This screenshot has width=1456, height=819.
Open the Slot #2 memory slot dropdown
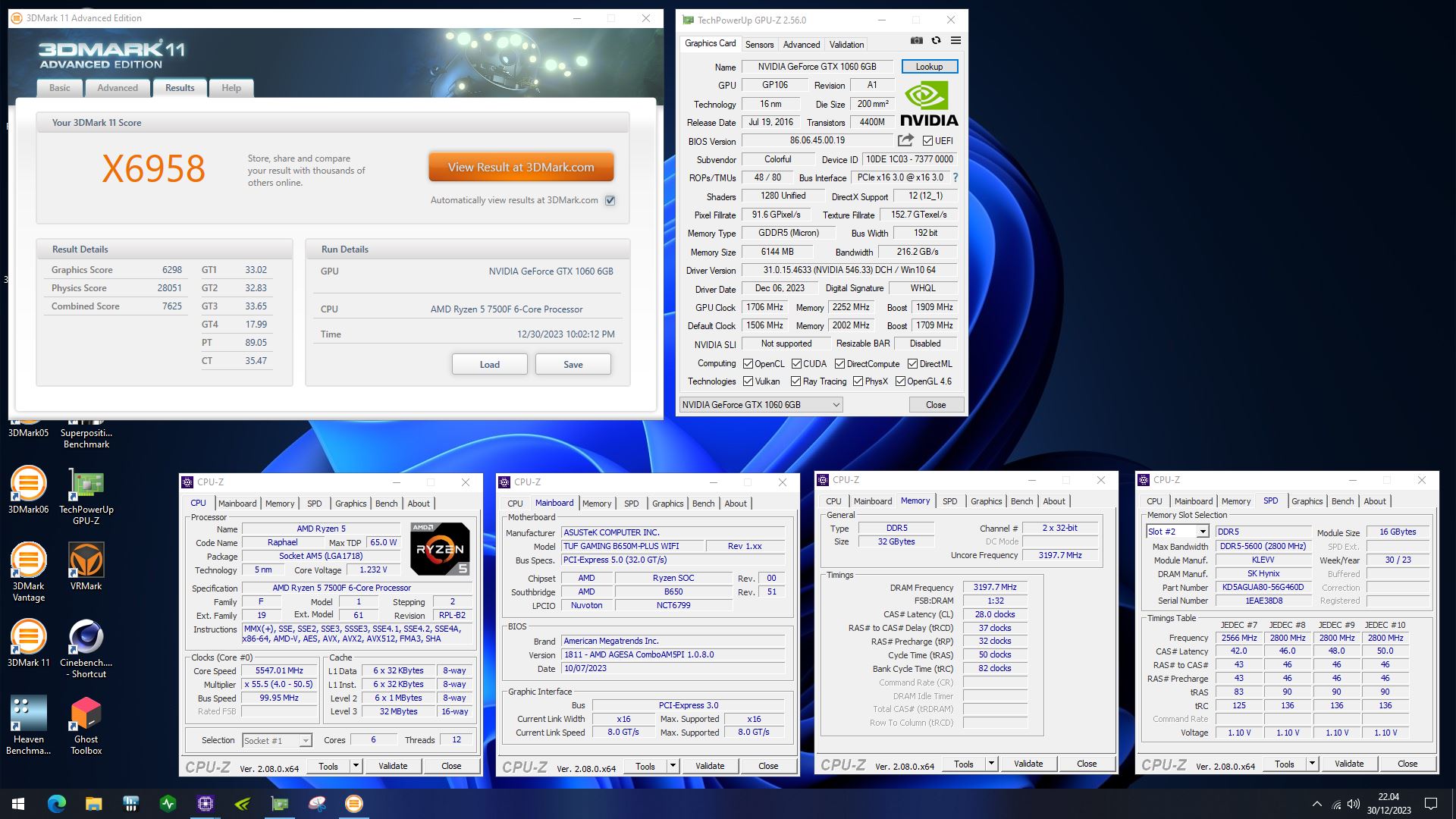click(1177, 532)
